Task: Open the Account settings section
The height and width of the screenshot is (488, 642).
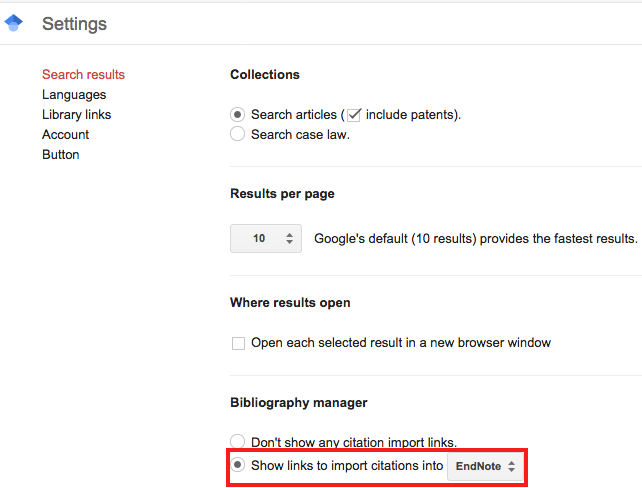Action: pos(66,135)
